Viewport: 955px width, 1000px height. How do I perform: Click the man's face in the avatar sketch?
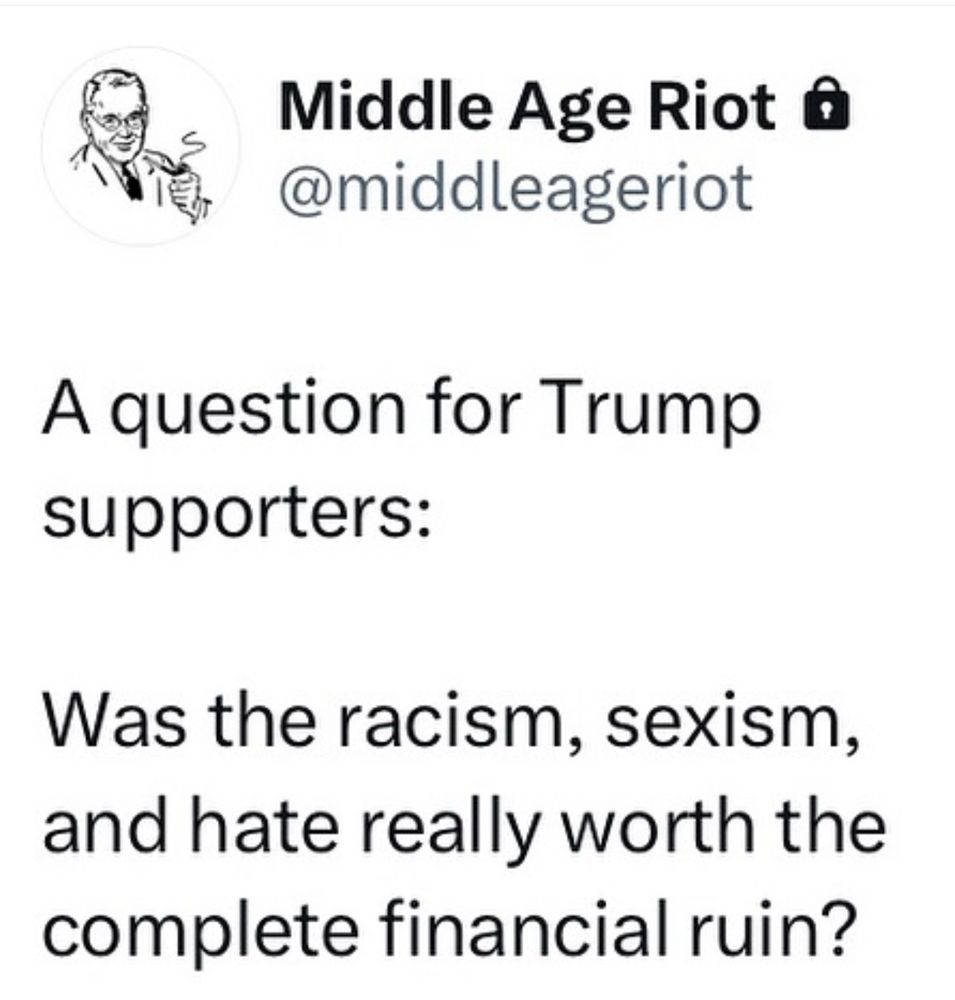pyautogui.click(x=118, y=120)
